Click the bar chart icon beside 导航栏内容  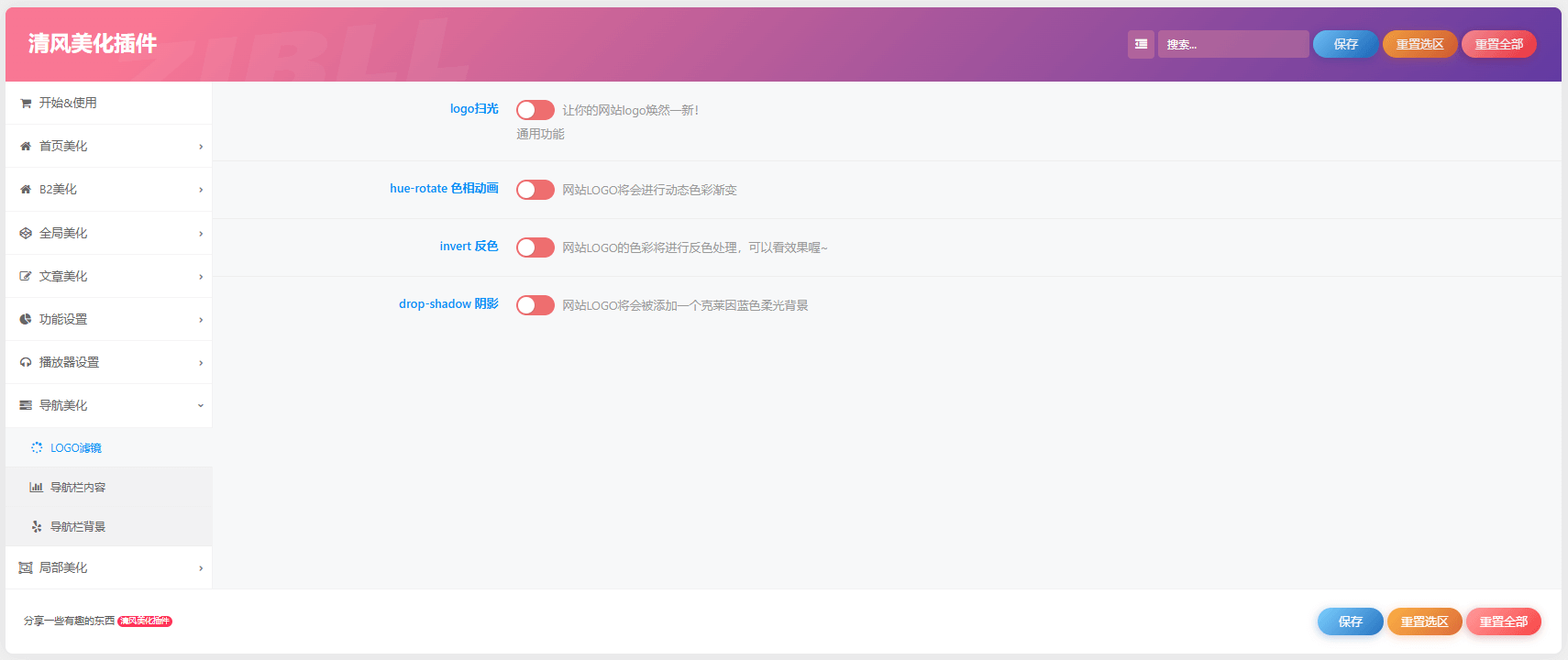(x=37, y=488)
